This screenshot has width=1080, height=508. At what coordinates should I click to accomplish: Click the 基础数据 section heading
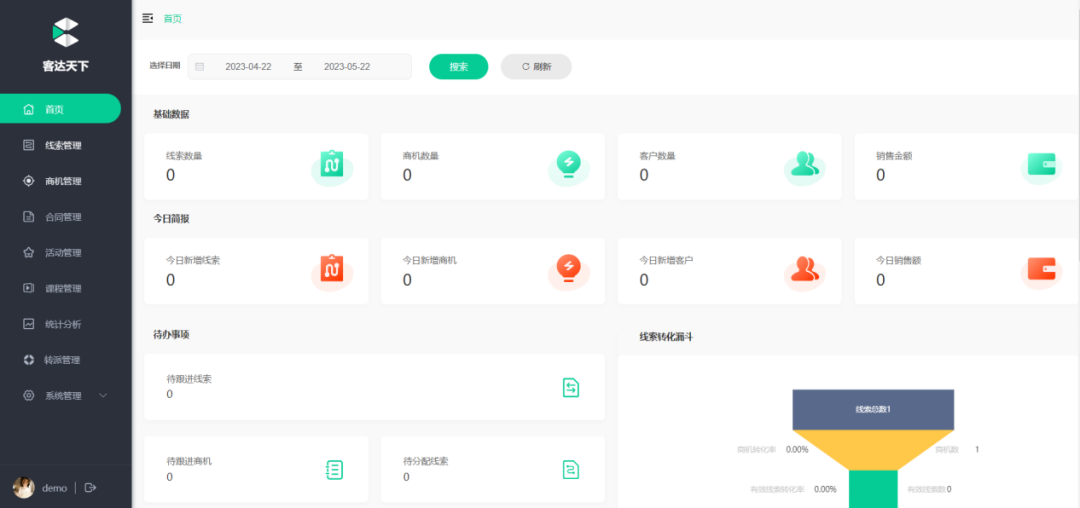pyautogui.click(x=171, y=114)
